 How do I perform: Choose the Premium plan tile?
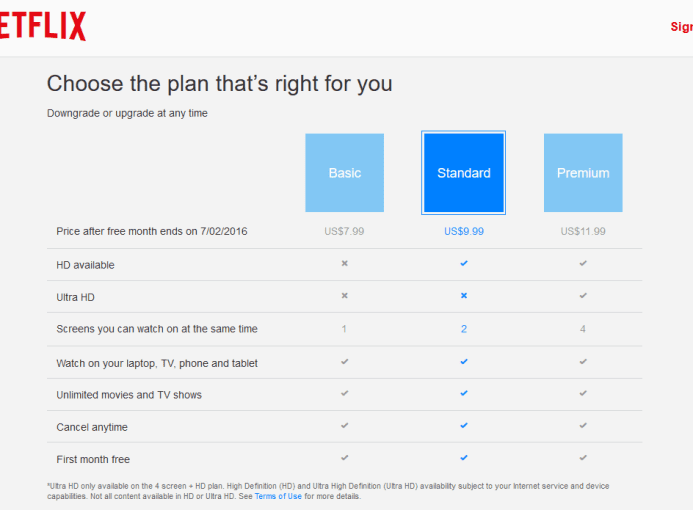[583, 173]
